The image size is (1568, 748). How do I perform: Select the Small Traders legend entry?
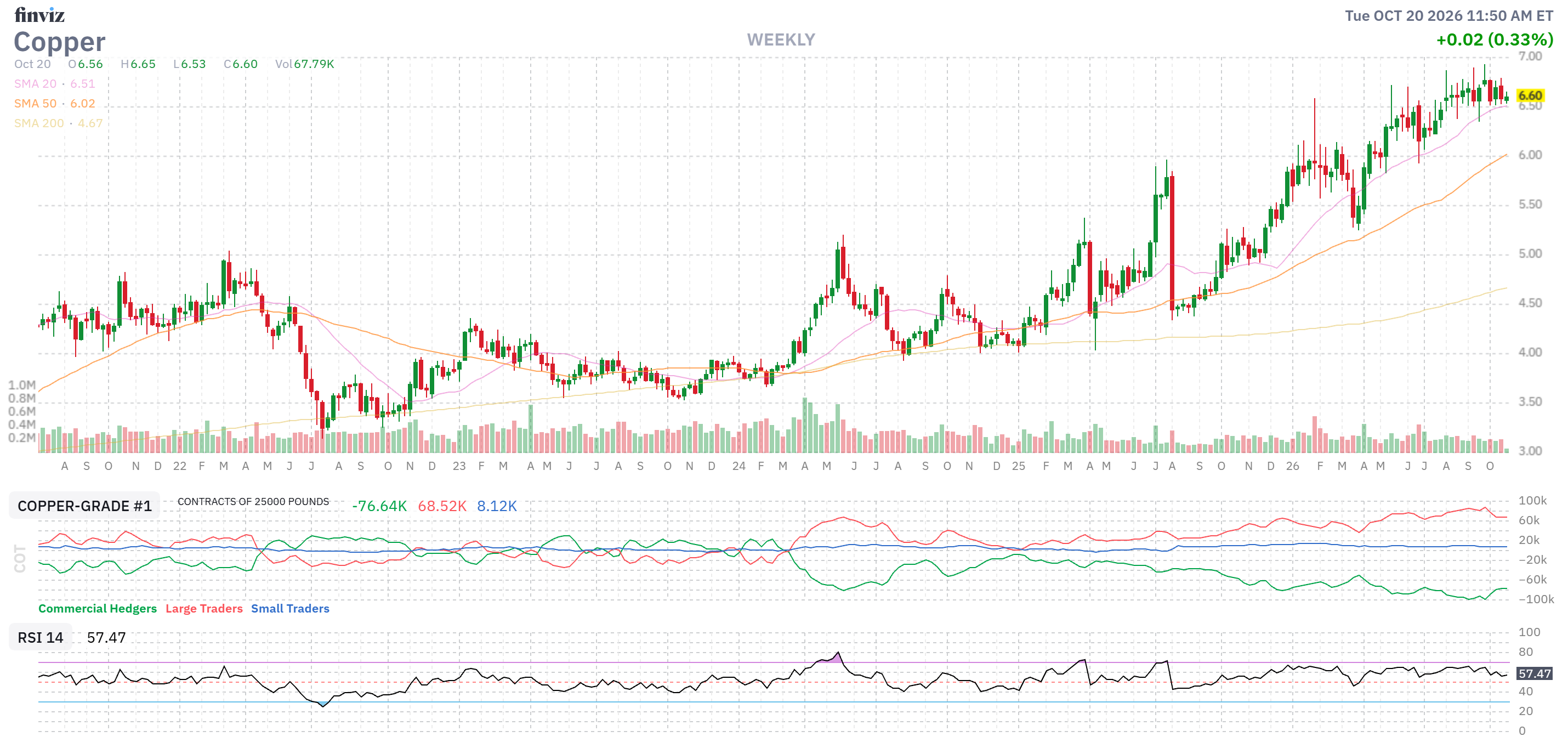(289, 609)
